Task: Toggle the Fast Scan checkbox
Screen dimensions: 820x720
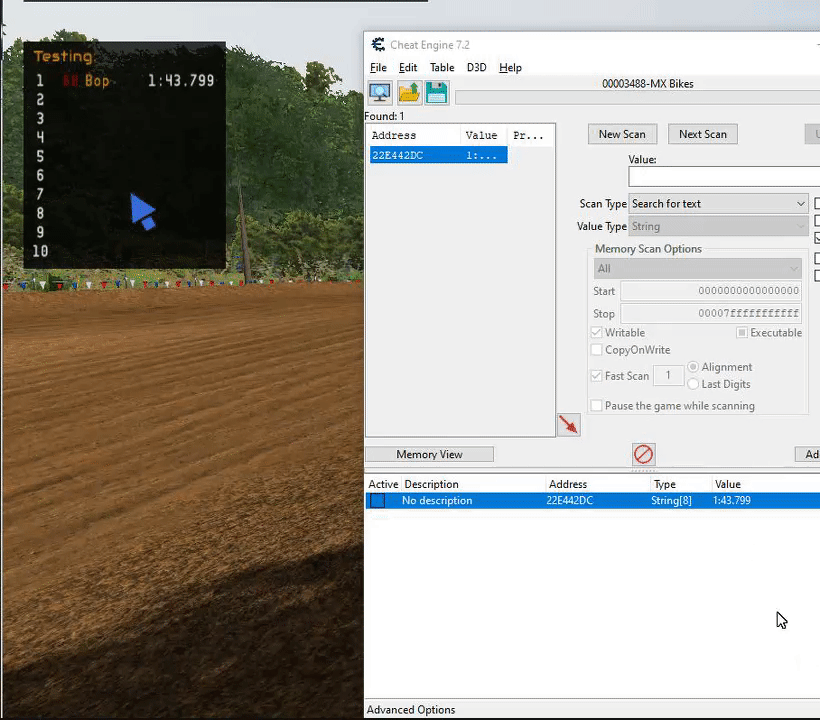Action: (596, 376)
